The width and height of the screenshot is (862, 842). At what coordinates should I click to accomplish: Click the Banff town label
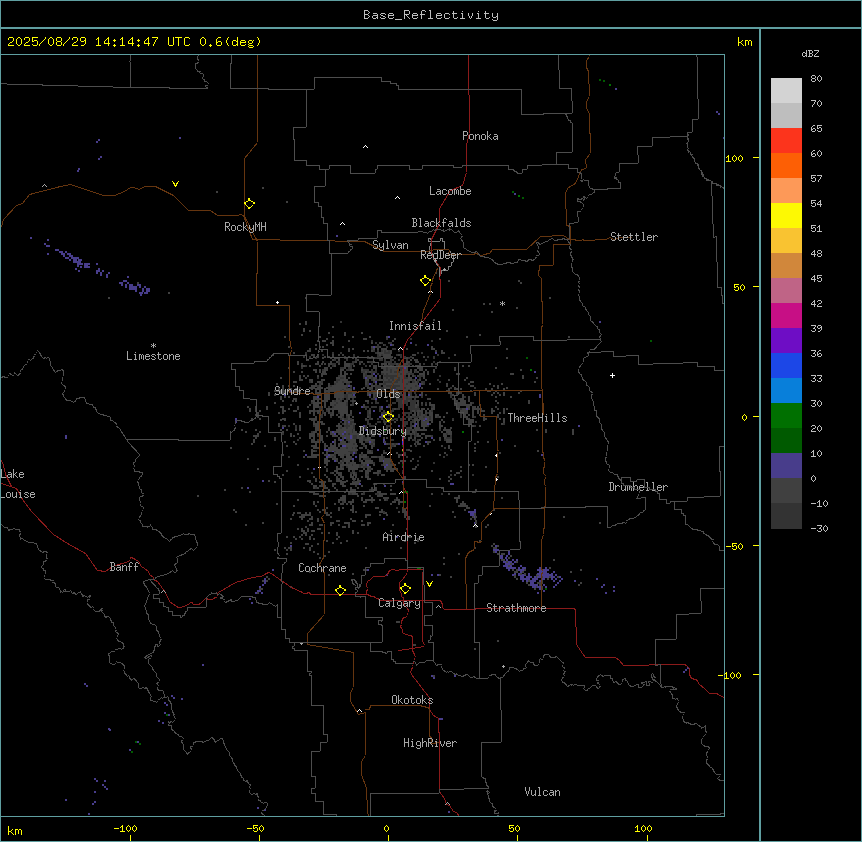[124, 567]
